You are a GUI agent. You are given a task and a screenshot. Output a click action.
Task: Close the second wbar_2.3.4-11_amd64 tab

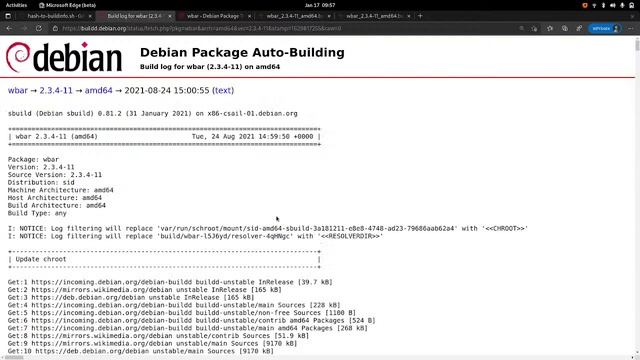pos(409,16)
